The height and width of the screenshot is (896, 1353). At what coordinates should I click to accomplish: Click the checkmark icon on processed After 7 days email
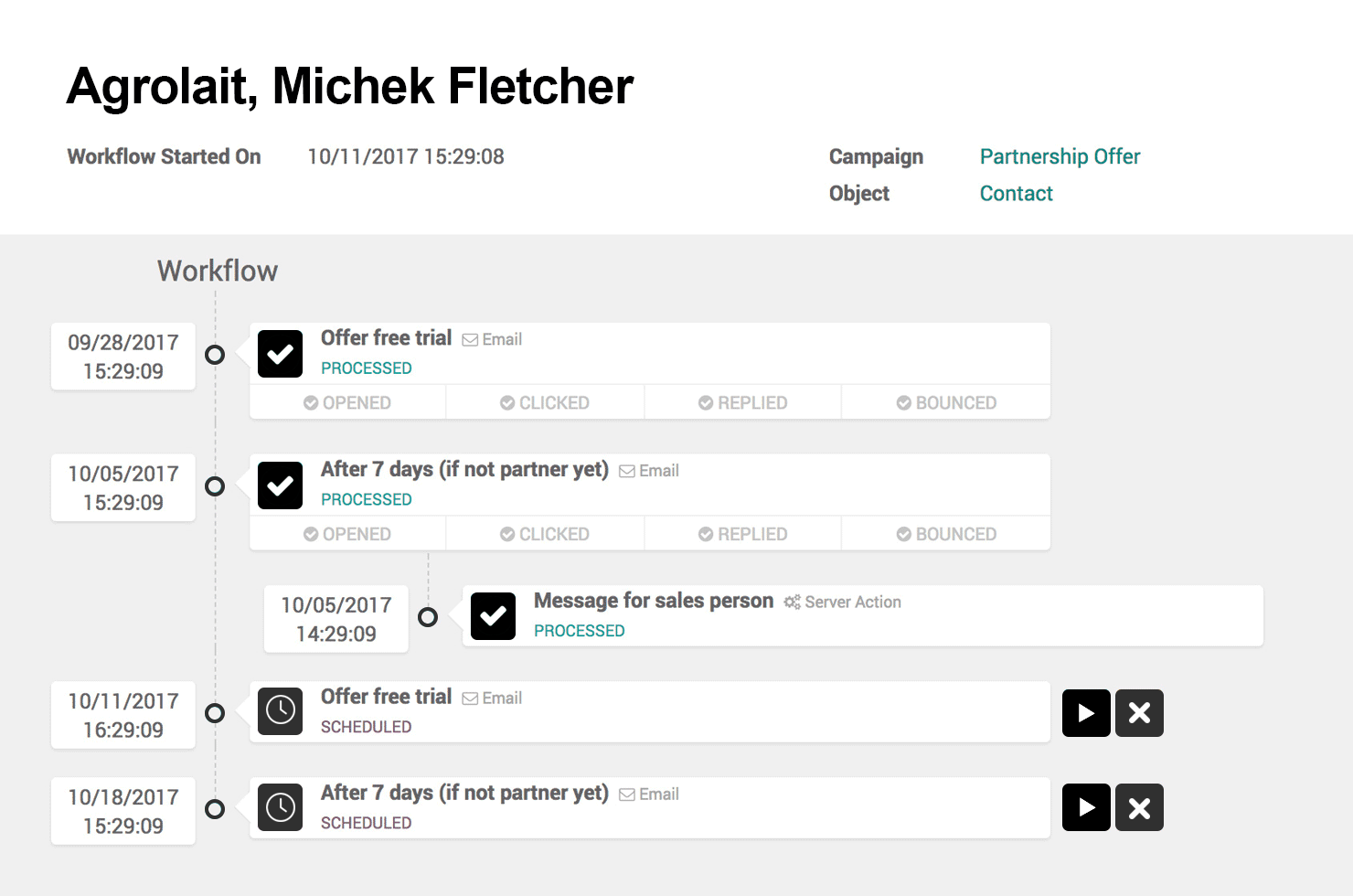280,485
